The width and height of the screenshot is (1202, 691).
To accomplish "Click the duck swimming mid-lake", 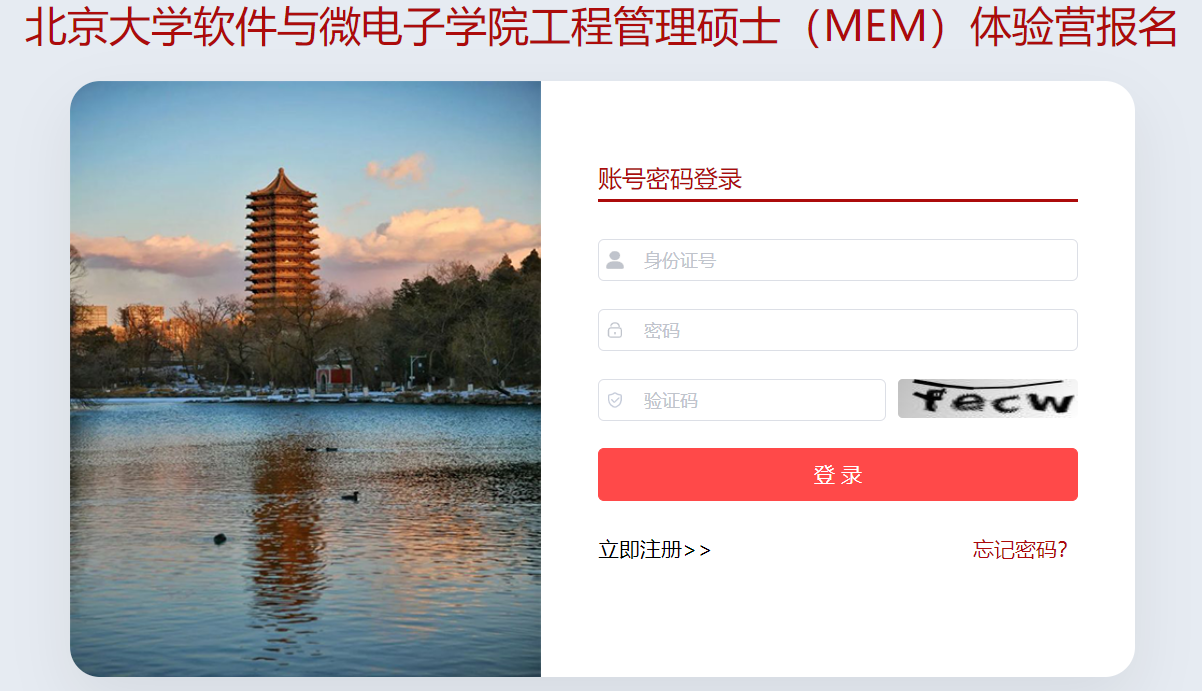I will 350,495.
